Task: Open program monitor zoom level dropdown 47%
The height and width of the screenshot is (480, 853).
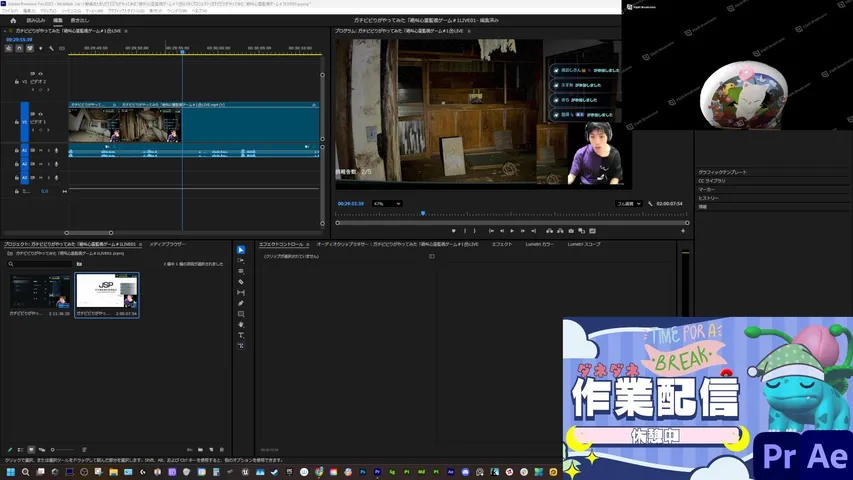Action: click(x=387, y=204)
